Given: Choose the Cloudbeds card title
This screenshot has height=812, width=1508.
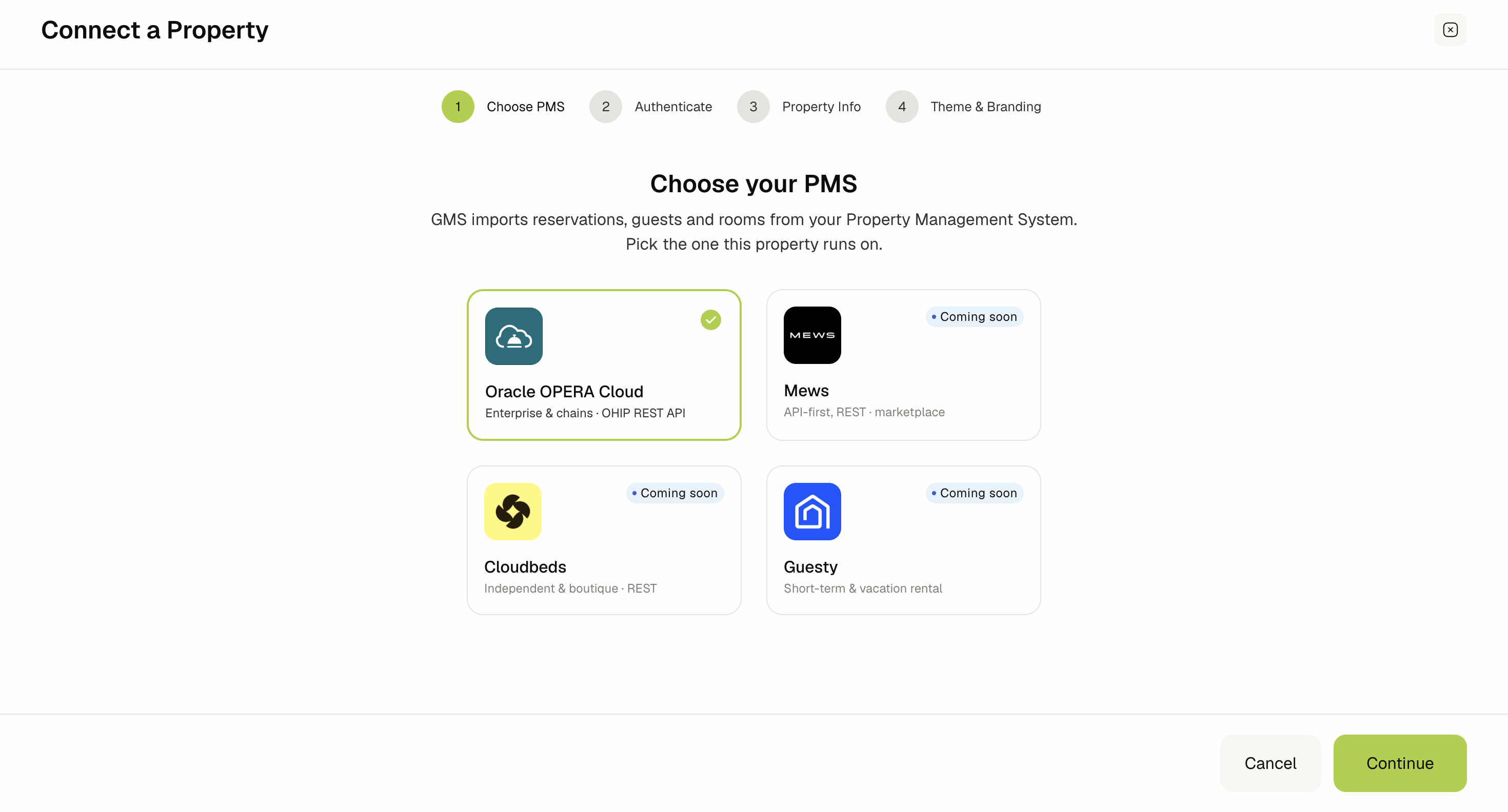Looking at the screenshot, I should (x=525, y=567).
